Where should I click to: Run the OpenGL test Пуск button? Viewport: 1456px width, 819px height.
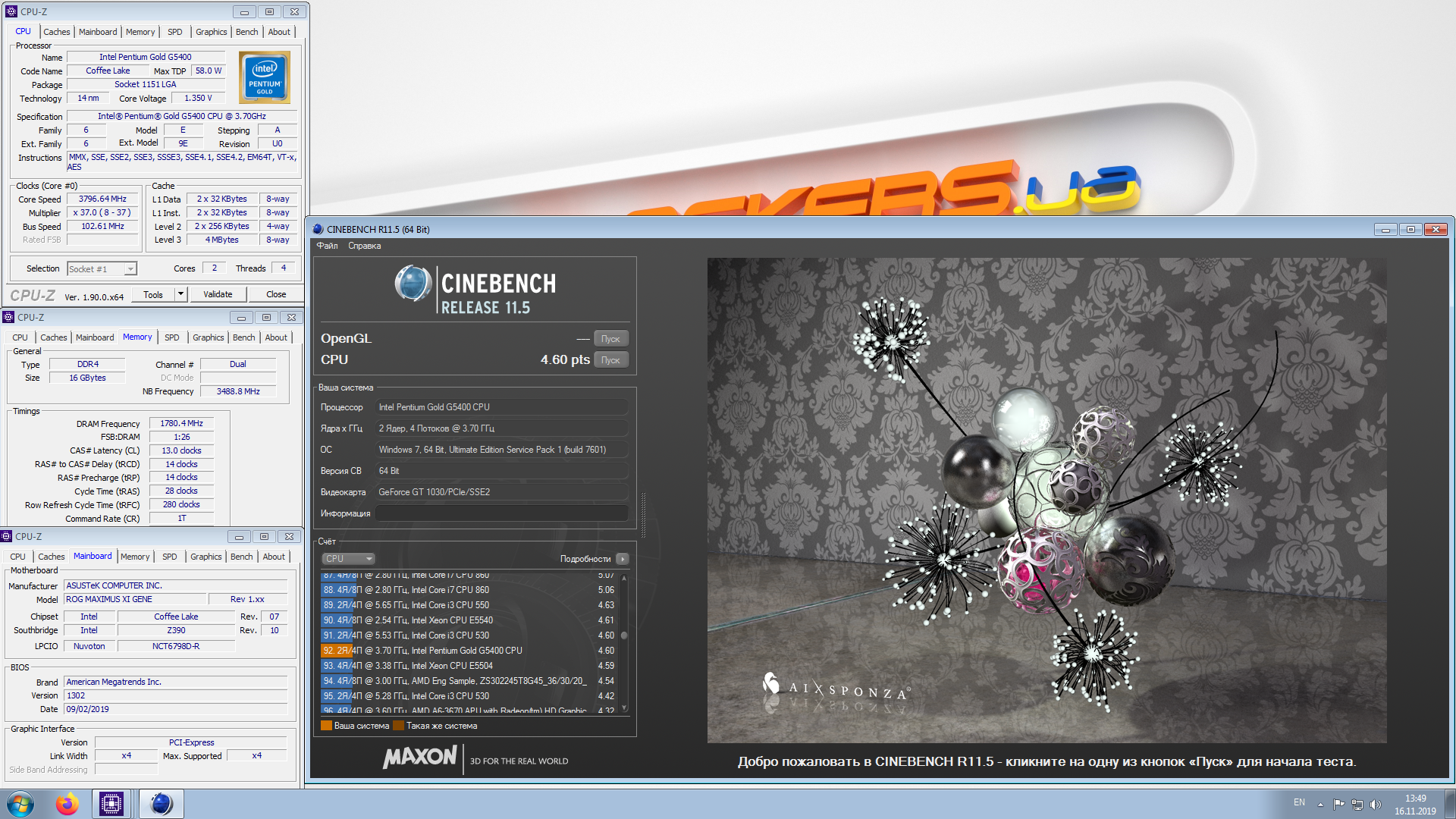[x=610, y=339]
